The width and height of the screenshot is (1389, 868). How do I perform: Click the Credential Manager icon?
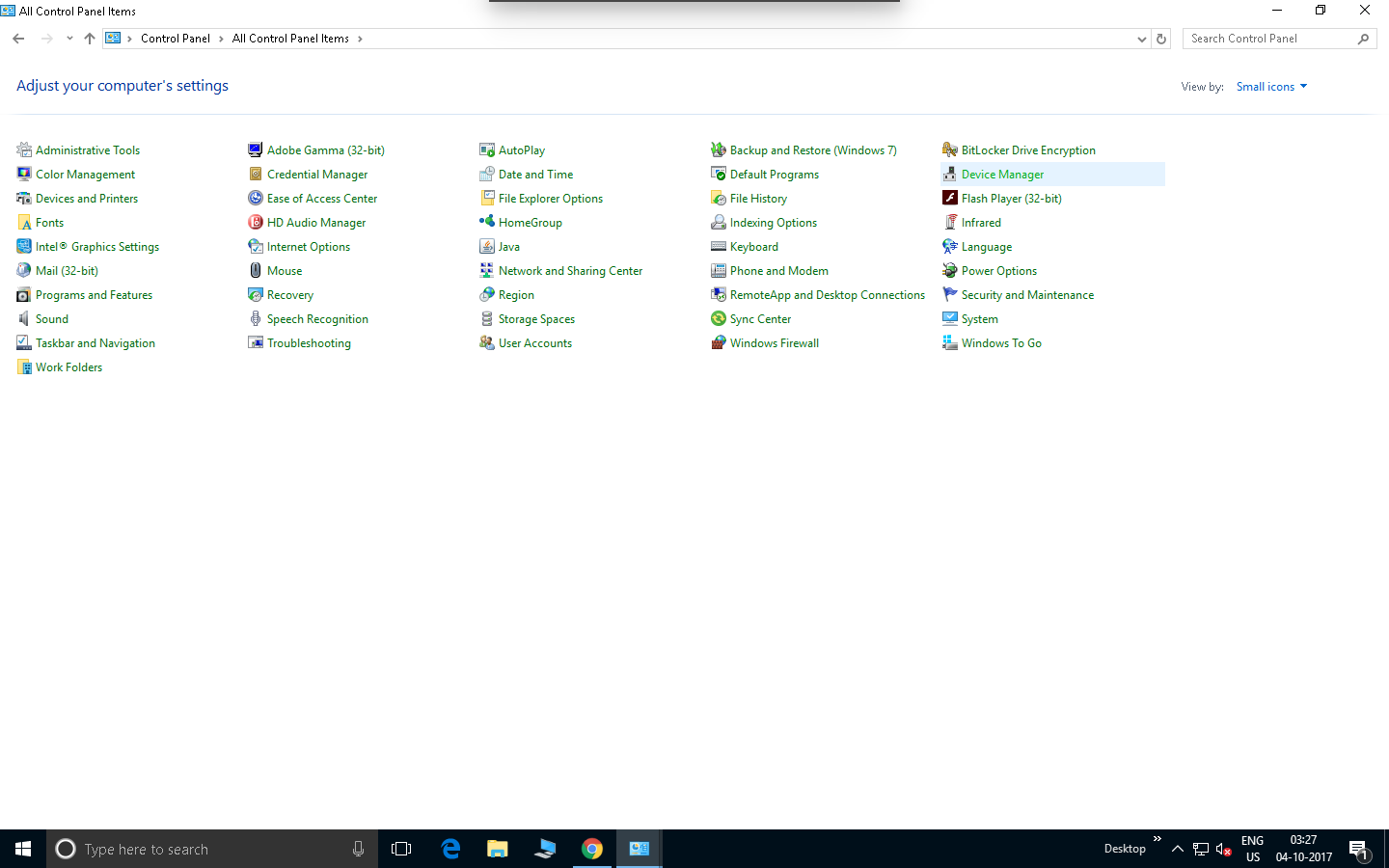[x=256, y=174]
